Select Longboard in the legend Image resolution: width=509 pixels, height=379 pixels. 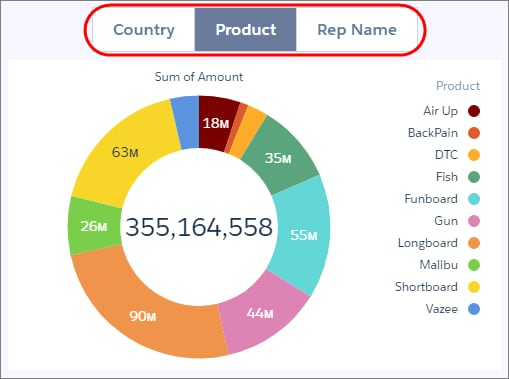coord(428,243)
